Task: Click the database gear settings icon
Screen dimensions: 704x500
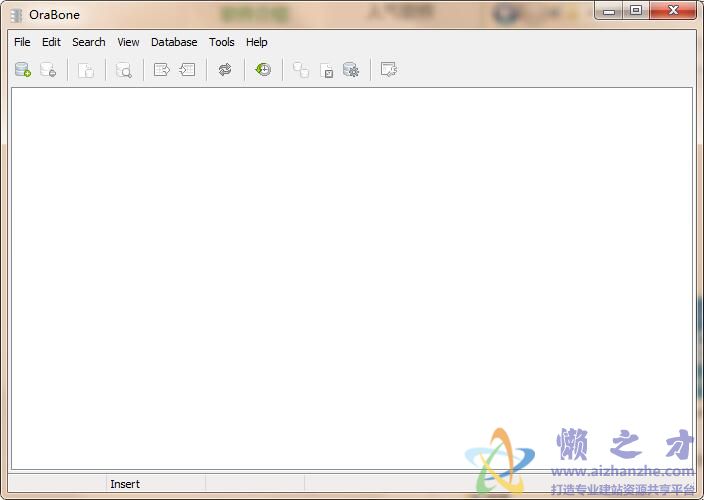Action: tap(351, 70)
